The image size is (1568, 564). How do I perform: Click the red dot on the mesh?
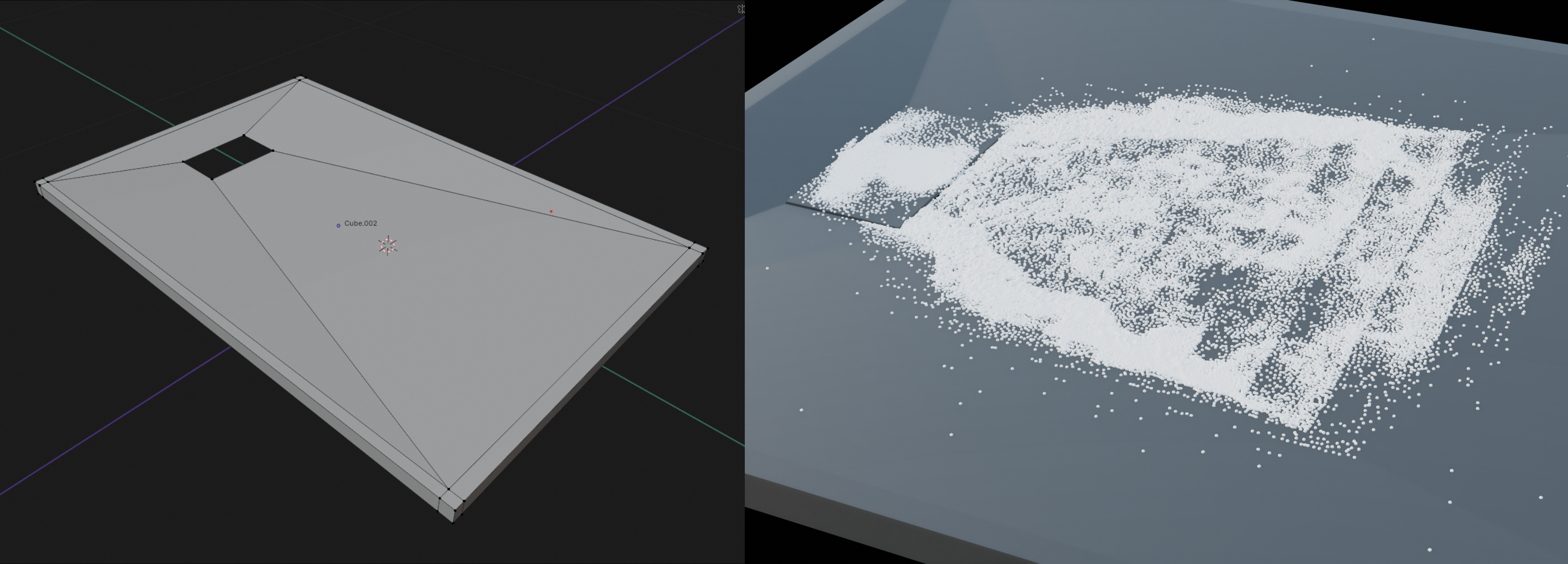coord(551,211)
